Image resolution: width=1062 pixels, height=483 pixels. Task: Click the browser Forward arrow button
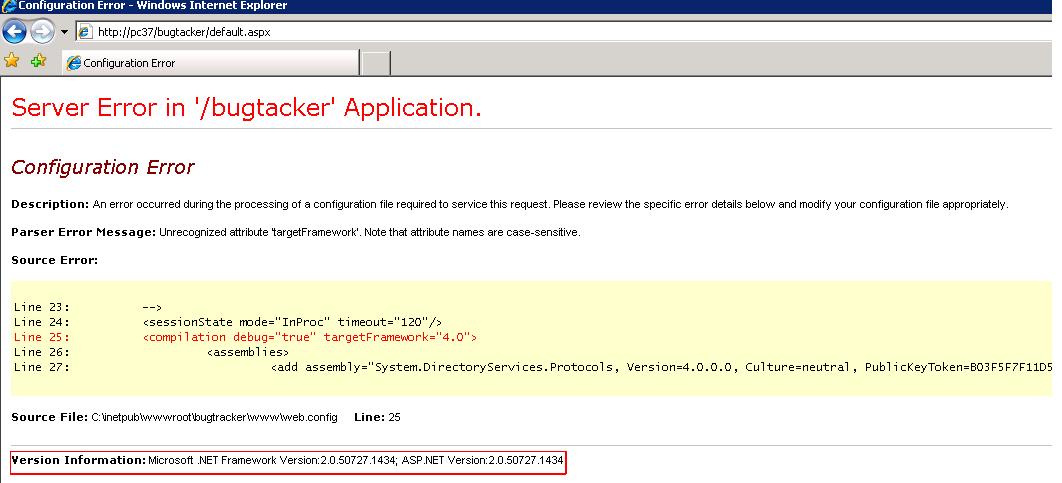point(43,31)
